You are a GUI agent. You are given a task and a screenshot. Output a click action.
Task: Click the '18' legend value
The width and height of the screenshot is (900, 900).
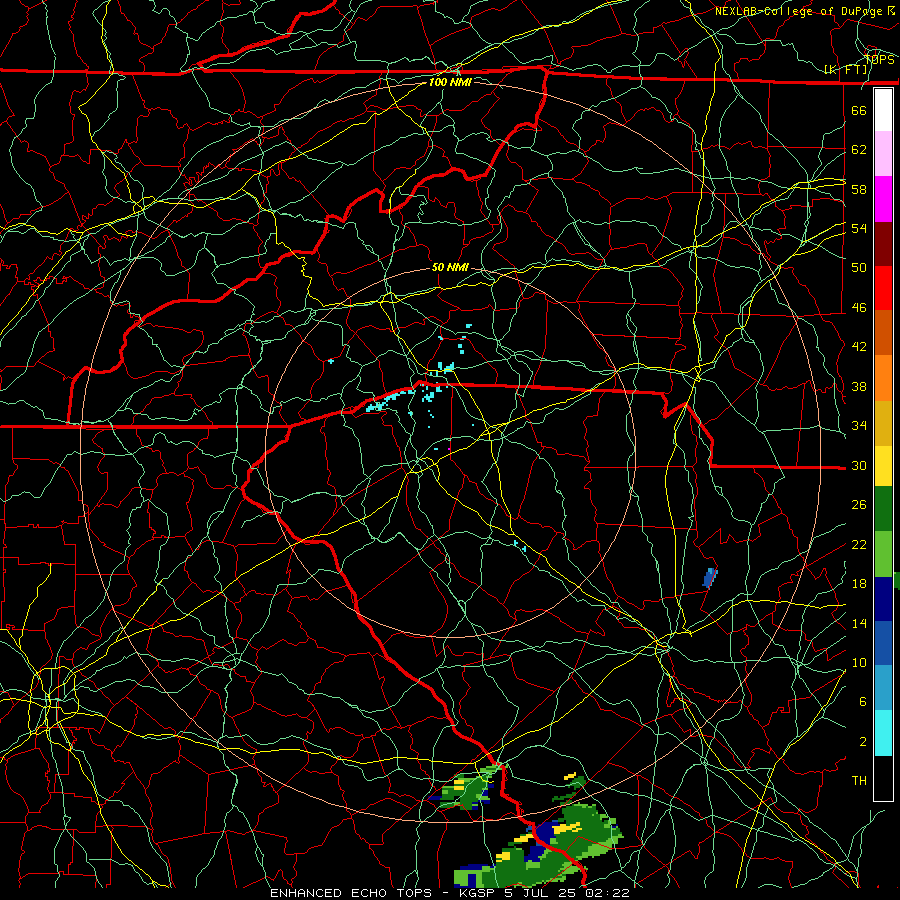tap(859, 584)
